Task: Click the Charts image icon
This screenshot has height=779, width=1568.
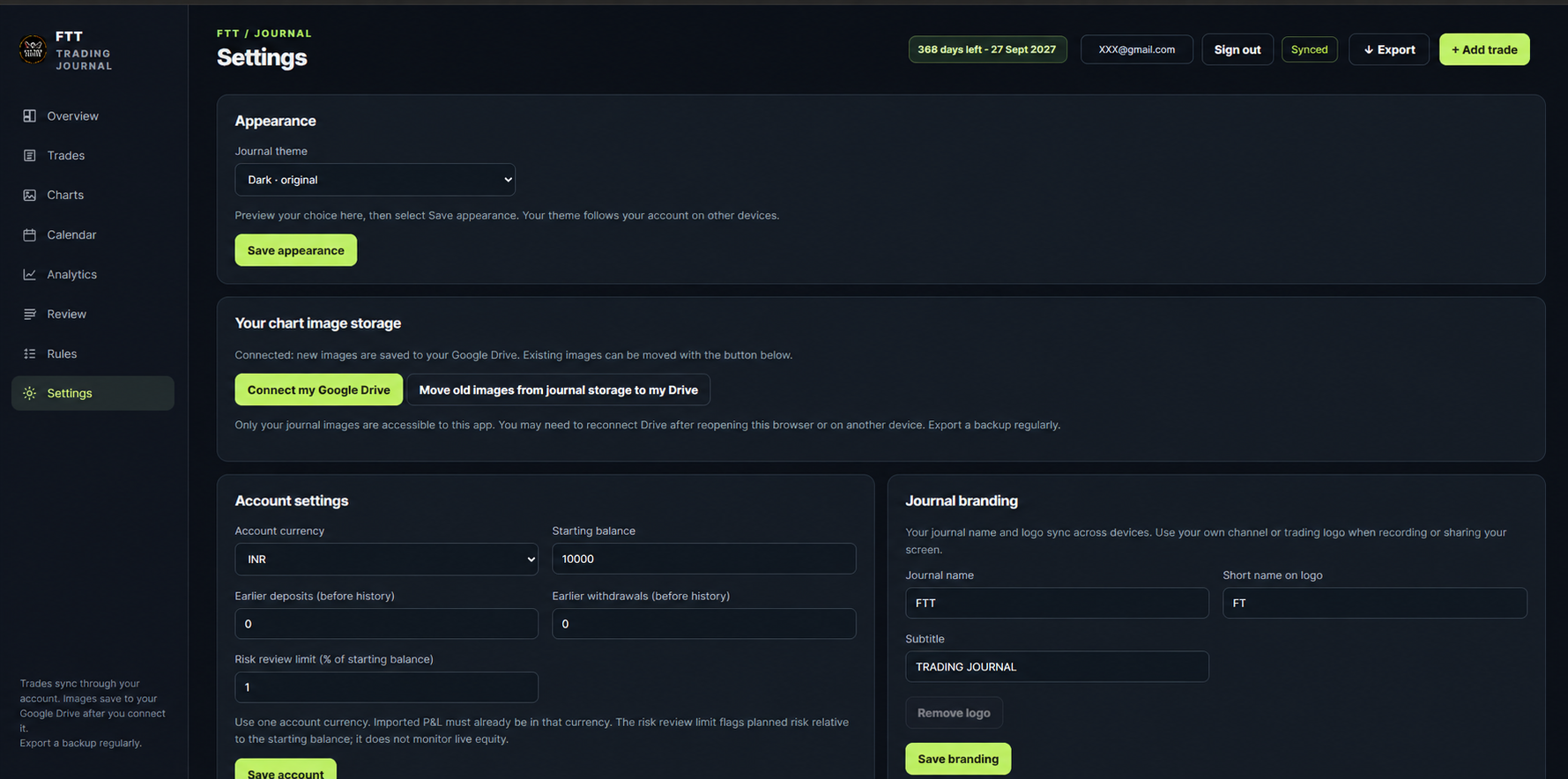Action: (x=30, y=195)
